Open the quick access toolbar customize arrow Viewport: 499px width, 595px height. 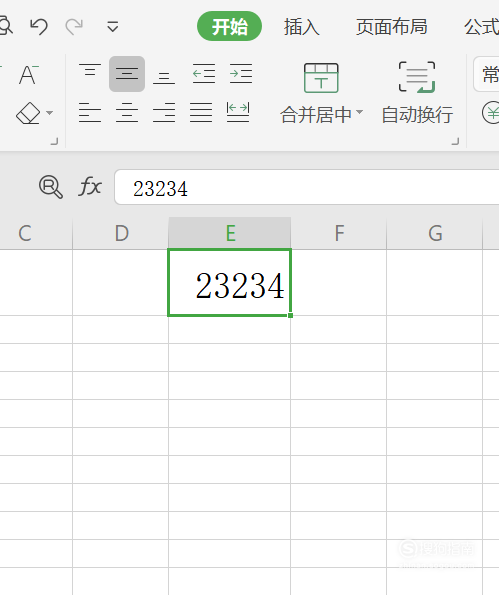coord(113,27)
